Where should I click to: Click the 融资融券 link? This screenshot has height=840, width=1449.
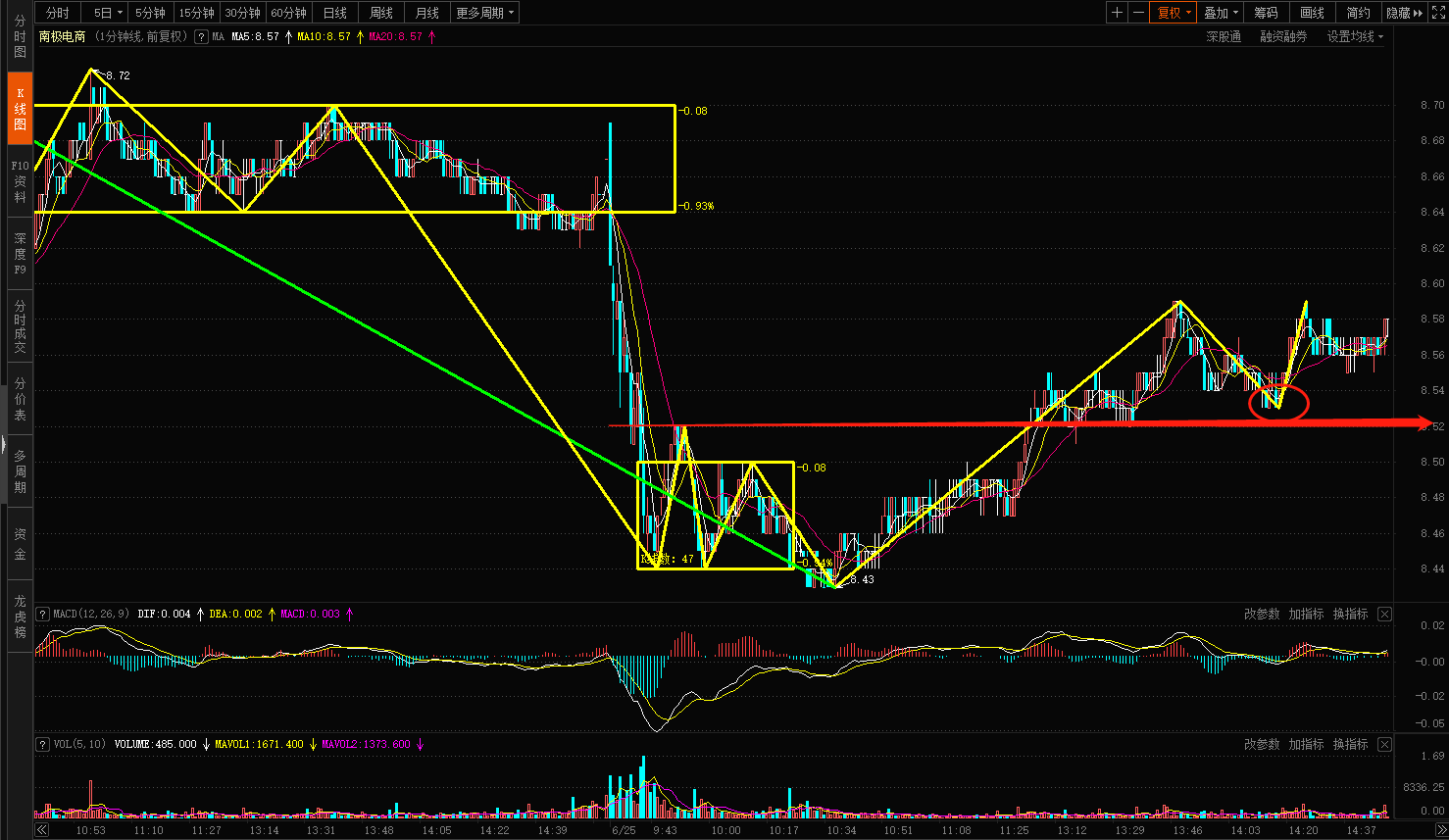(1283, 36)
